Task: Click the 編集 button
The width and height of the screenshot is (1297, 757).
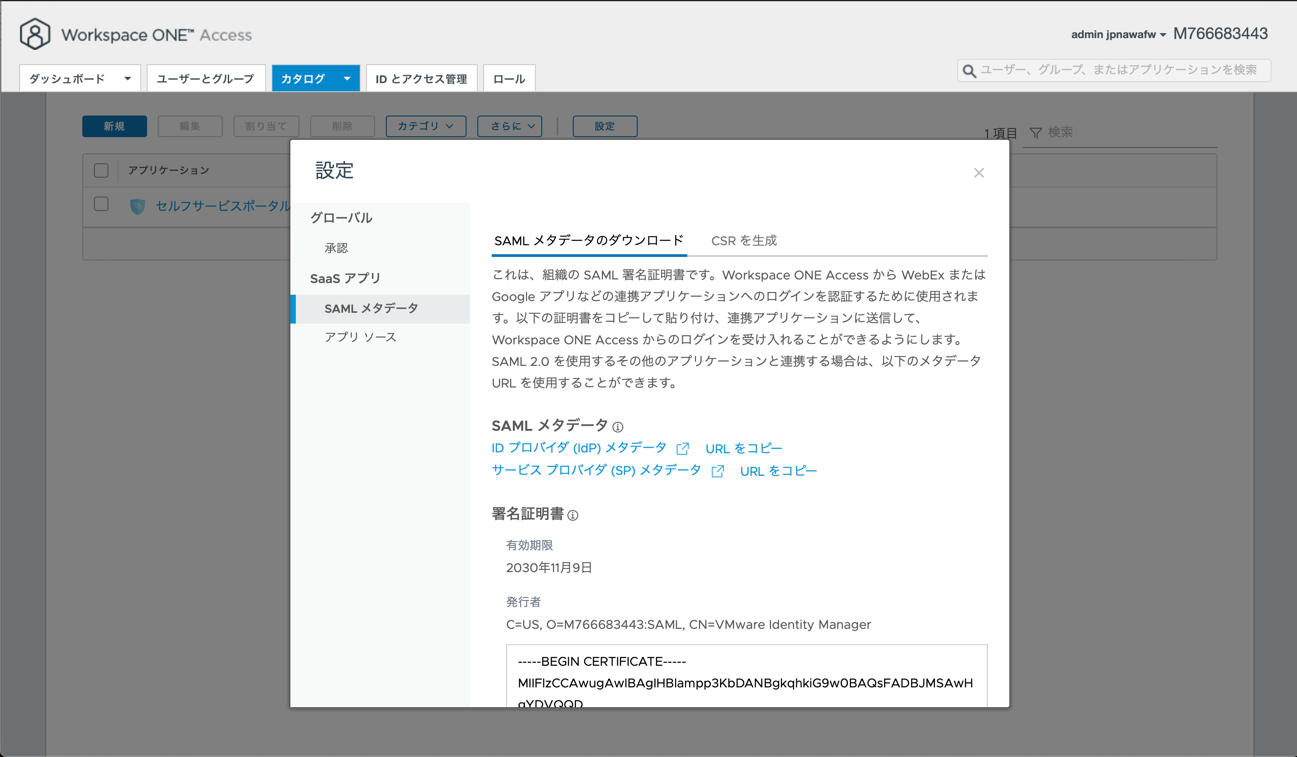Action: [x=190, y=126]
